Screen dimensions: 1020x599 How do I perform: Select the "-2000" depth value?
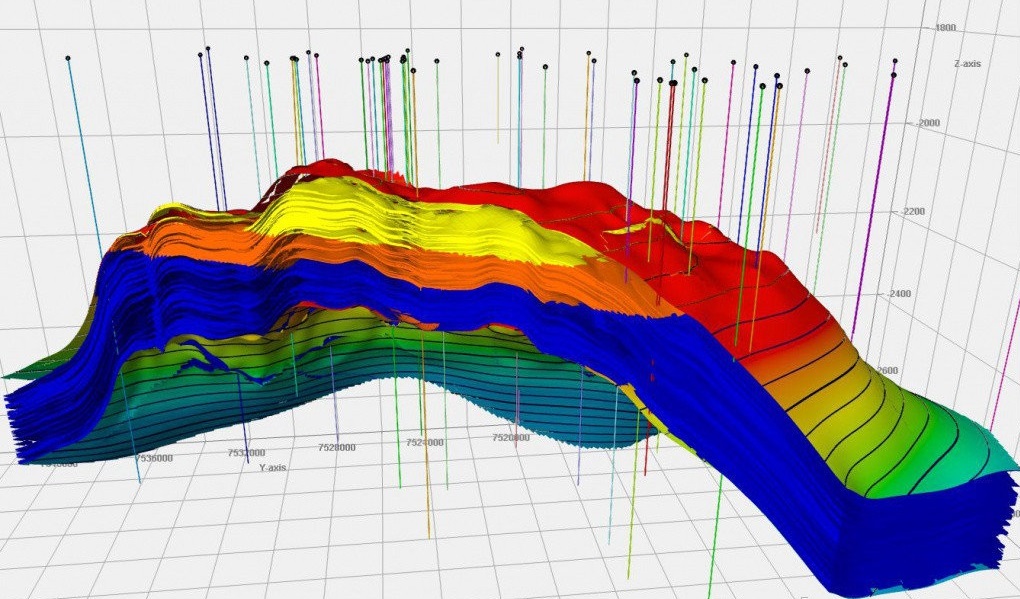click(928, 123)
